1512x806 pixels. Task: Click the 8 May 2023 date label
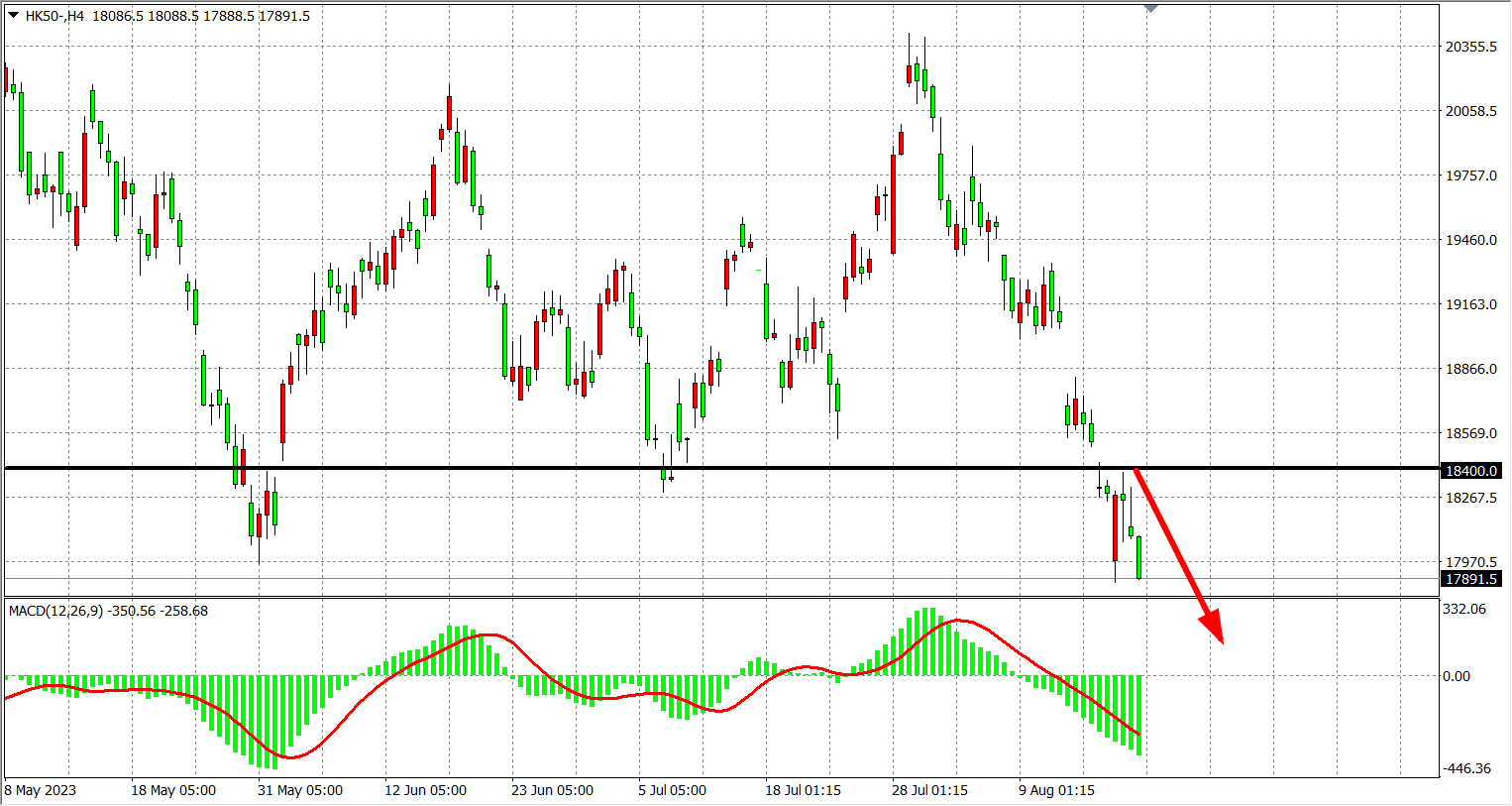[41, 790]
